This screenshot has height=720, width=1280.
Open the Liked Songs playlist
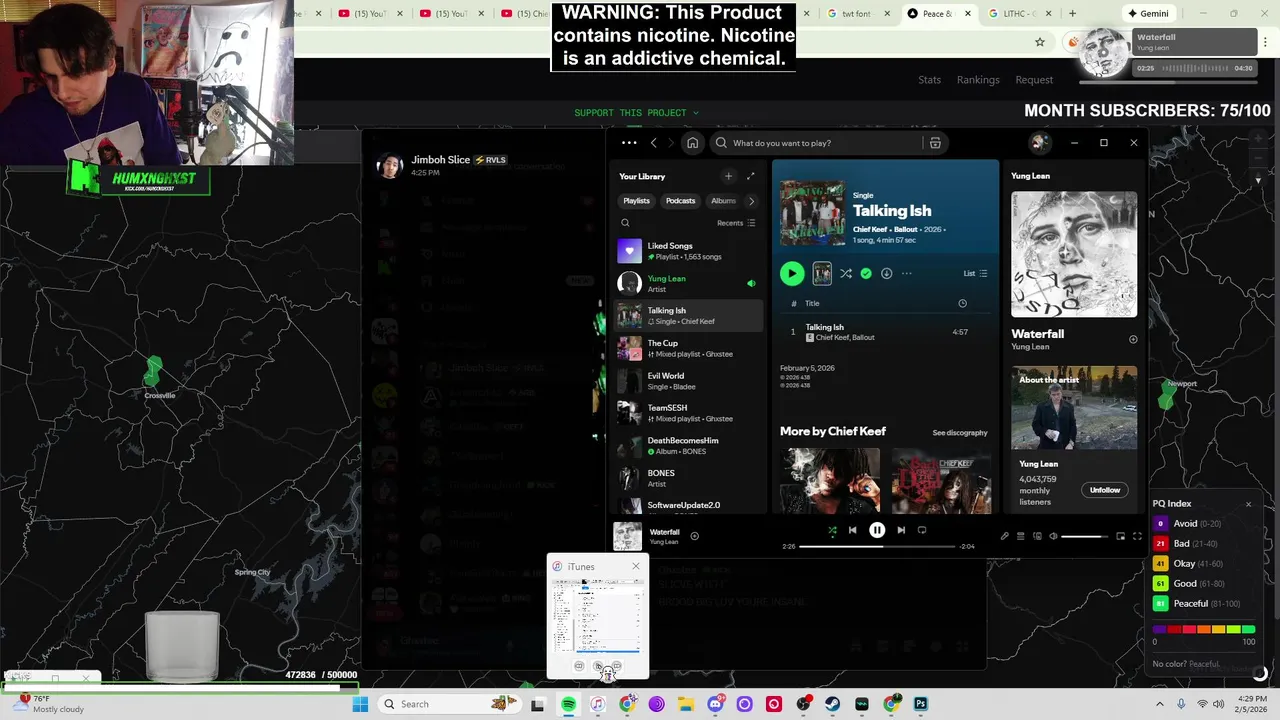pyautogui.click(x=688, y=251)
